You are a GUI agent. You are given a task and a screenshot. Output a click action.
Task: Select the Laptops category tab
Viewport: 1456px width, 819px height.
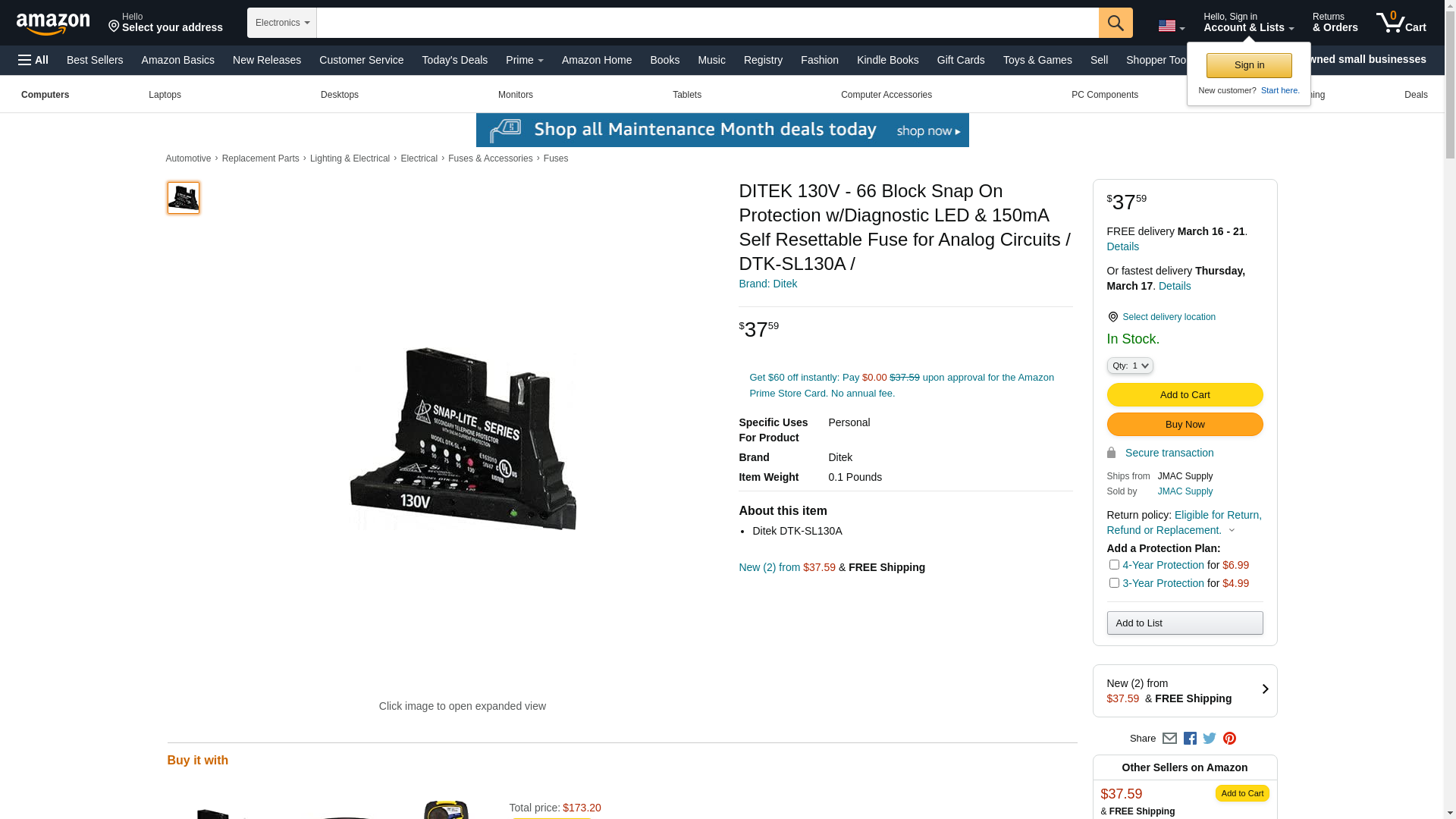coord(165,95)
